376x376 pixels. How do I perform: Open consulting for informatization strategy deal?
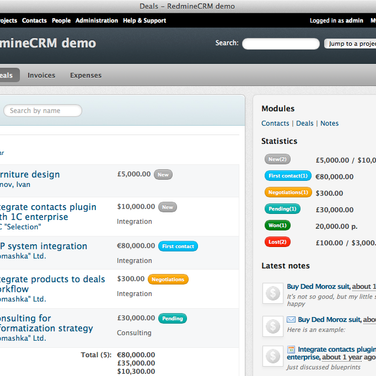pyautogui.click(x=46, y=323)
